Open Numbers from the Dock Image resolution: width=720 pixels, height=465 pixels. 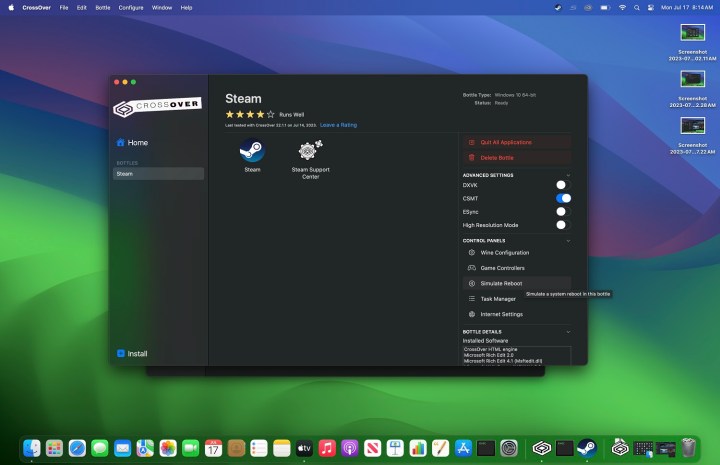(418, 448)
